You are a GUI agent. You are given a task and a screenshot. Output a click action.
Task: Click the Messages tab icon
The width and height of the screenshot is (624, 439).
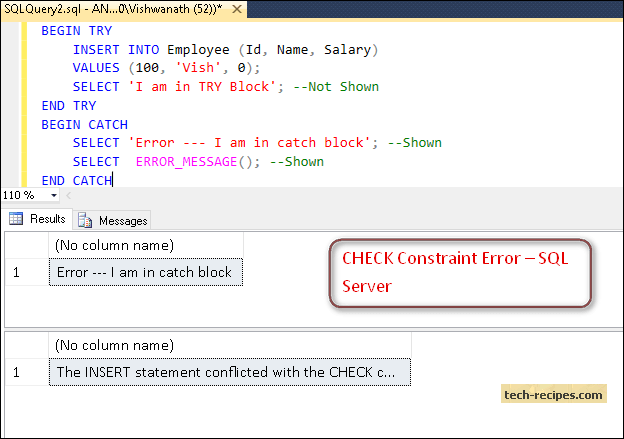85,220
